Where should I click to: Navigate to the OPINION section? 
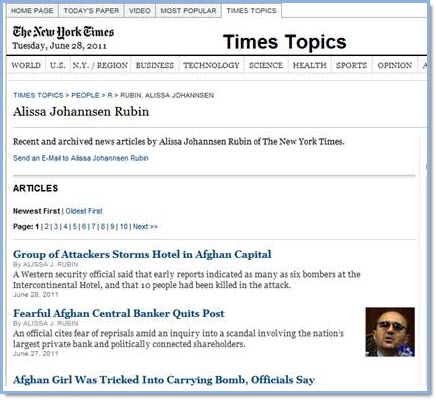395,65
